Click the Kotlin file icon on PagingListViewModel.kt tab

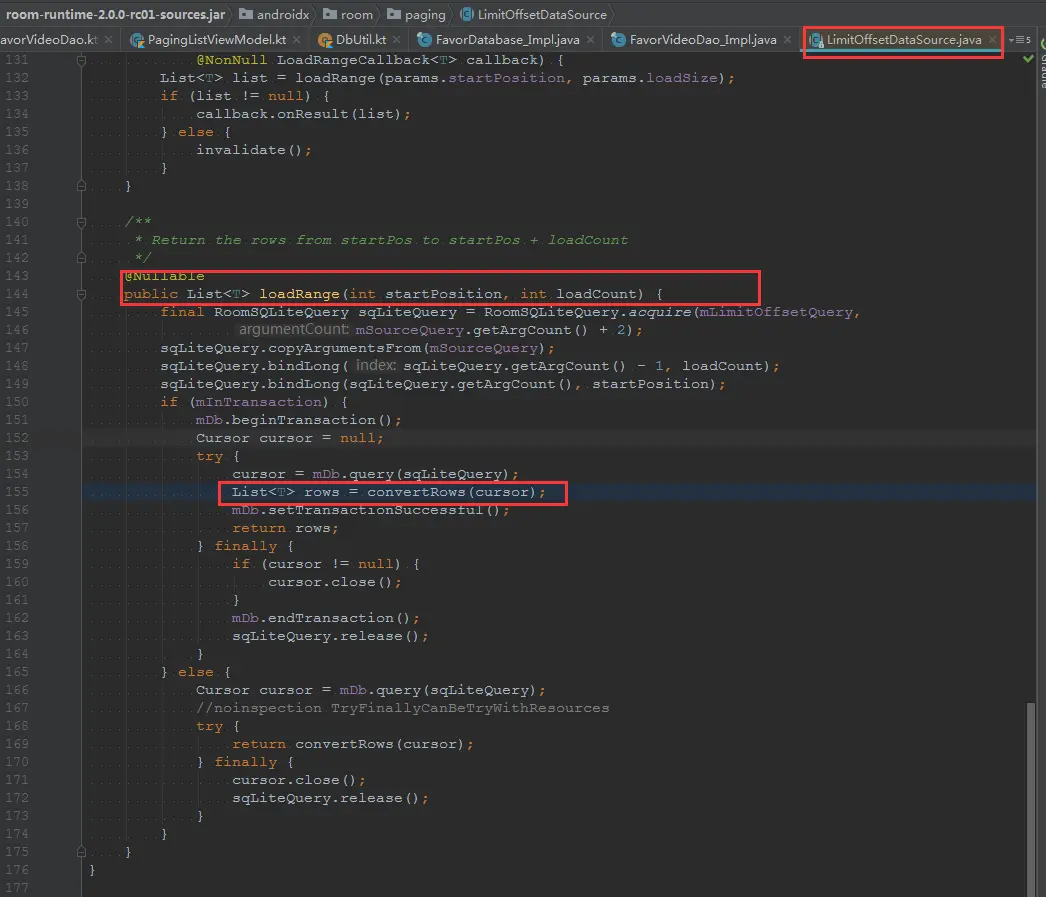pyautogui.click(x=137, y=40)
